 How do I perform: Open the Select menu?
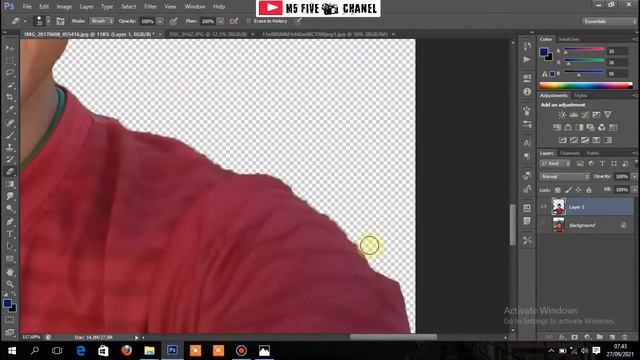[x=128, y=7]
